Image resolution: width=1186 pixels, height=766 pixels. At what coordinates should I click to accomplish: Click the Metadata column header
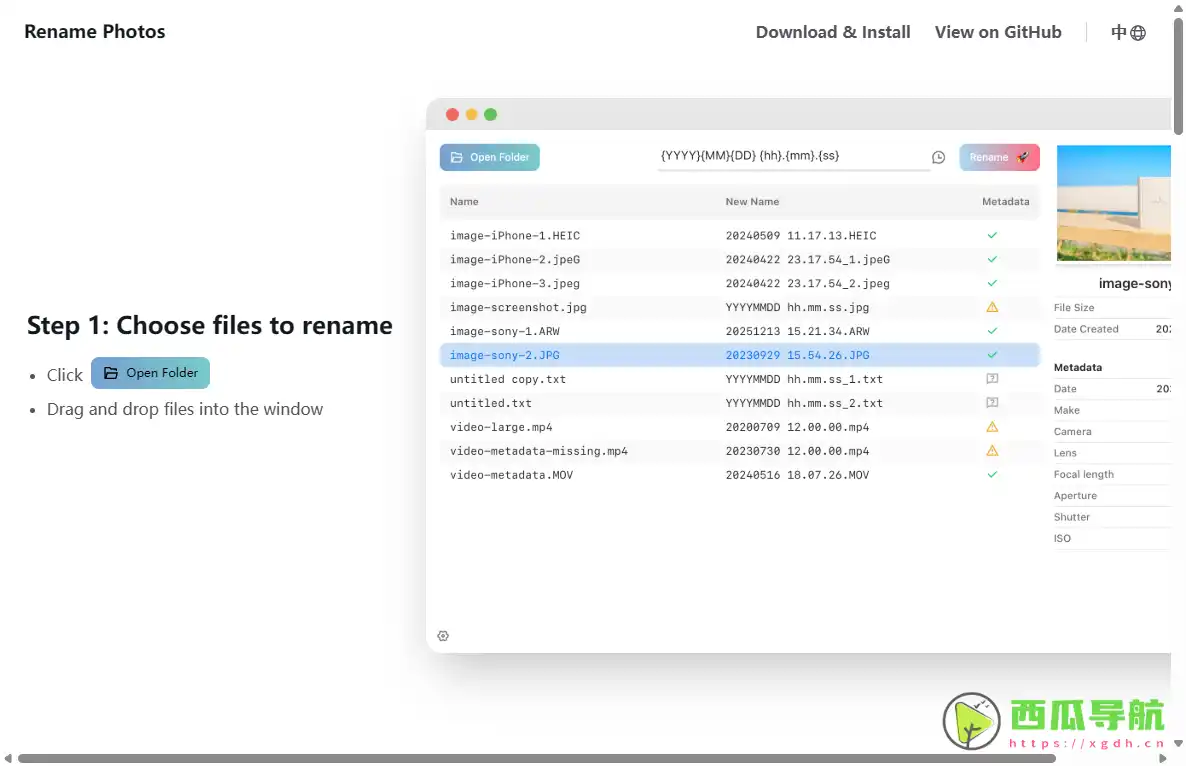[x=1005, y=202]
